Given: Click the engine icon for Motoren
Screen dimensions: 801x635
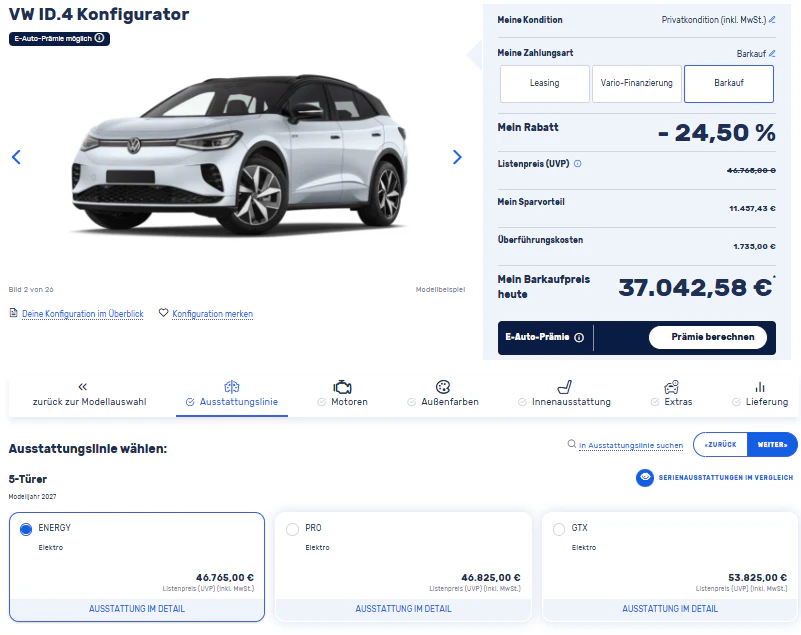Looking at the screenshot, I should [x=342, y=387].
